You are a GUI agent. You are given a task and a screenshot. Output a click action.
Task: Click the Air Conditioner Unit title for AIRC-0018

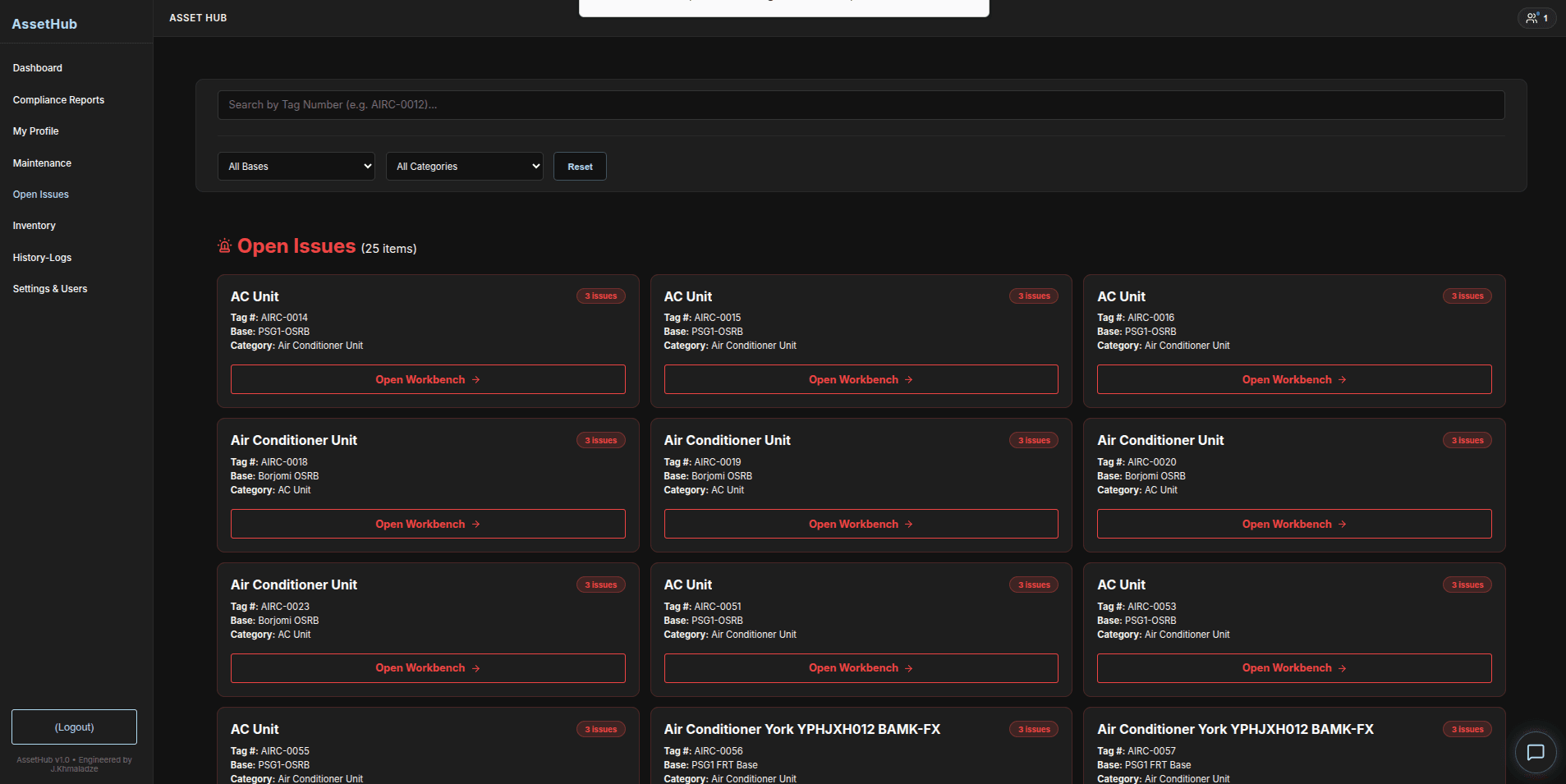(x=294, y=441)
